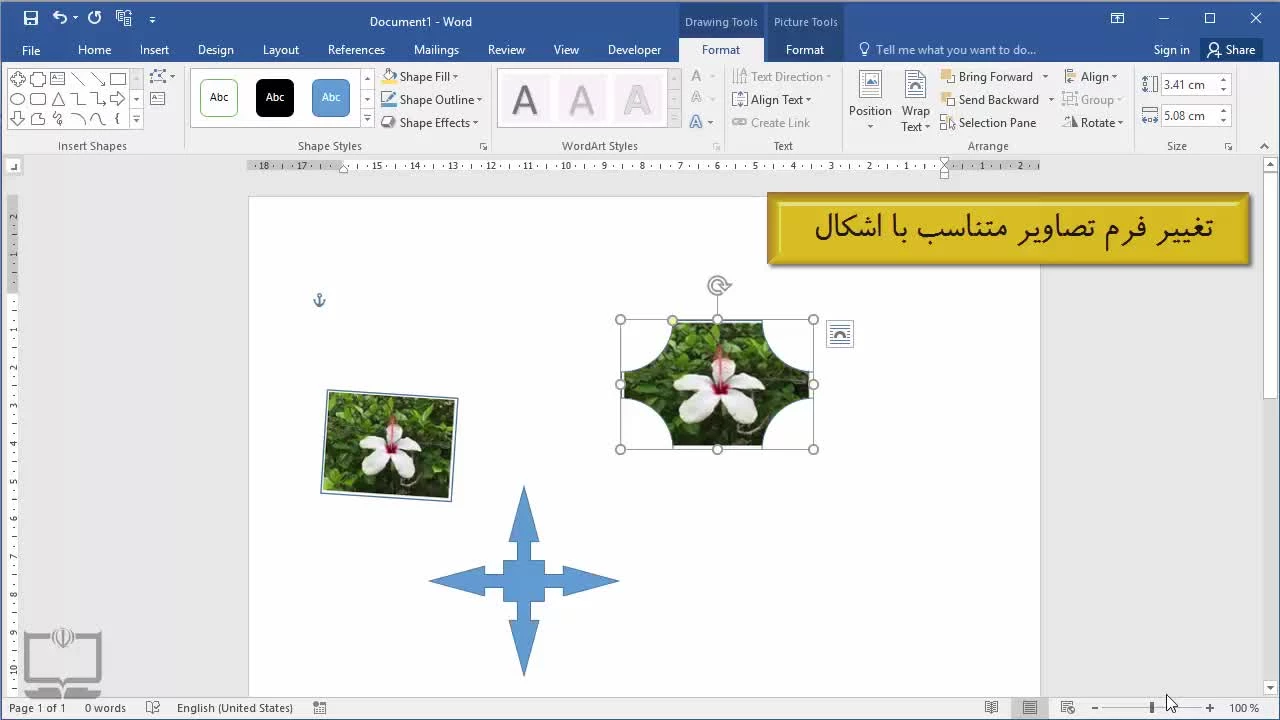Image resolution: width=1280 pixels, height=720 pixels.
Task: Switch to Web Layout view
Action: coord(1067,708)
